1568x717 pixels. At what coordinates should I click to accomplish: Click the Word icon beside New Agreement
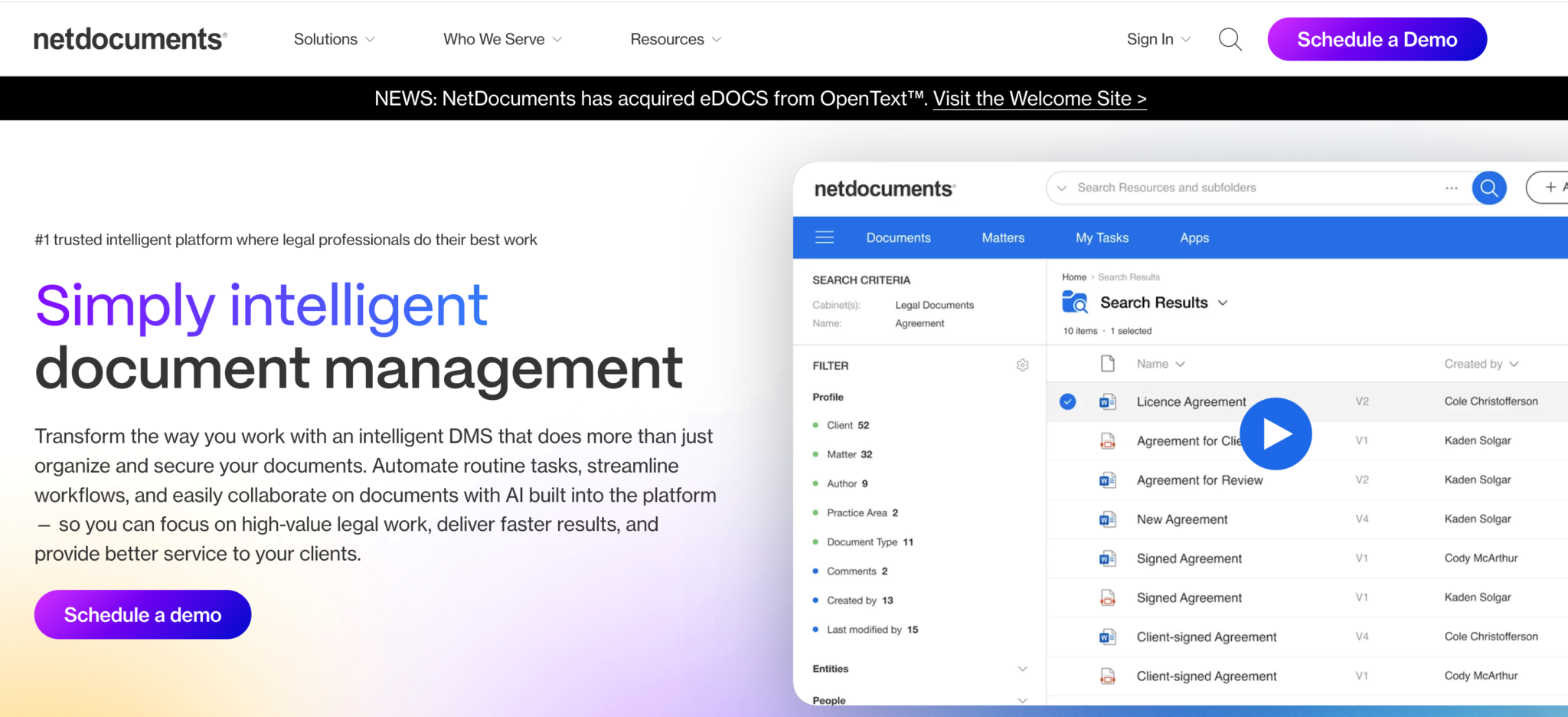1107,519
